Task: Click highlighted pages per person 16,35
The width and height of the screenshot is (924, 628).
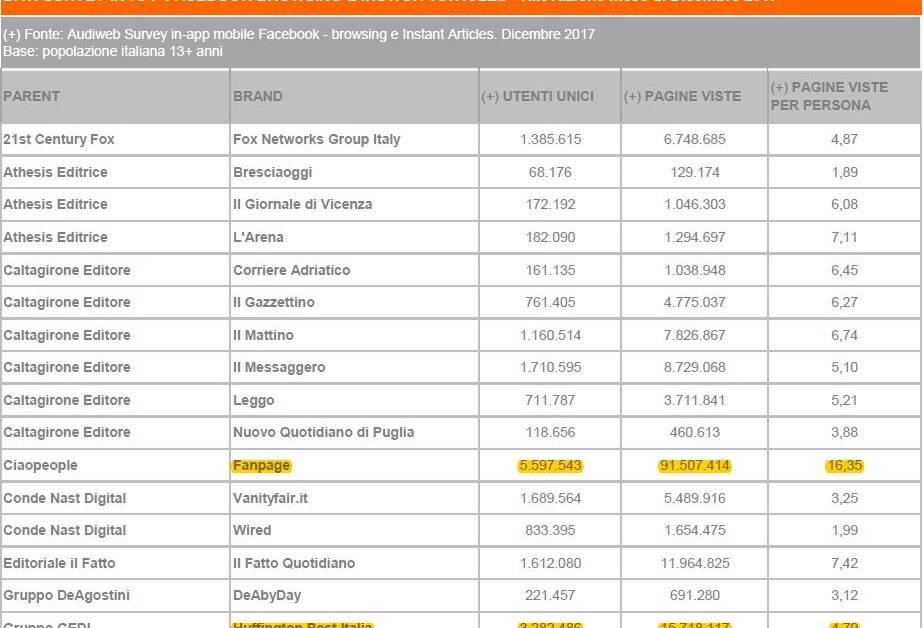Action: click(844, 465)
